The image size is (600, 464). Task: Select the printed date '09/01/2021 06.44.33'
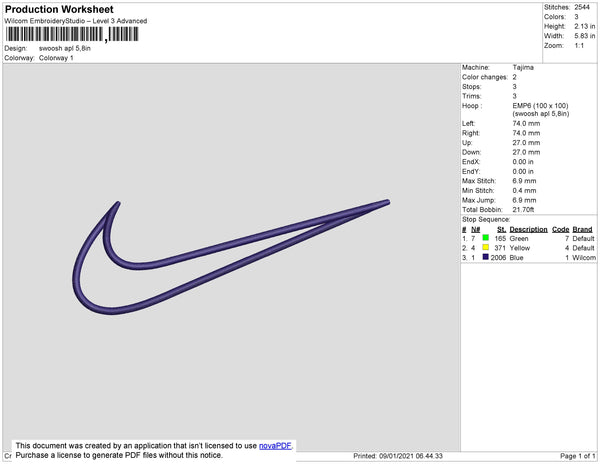[411, 456]
